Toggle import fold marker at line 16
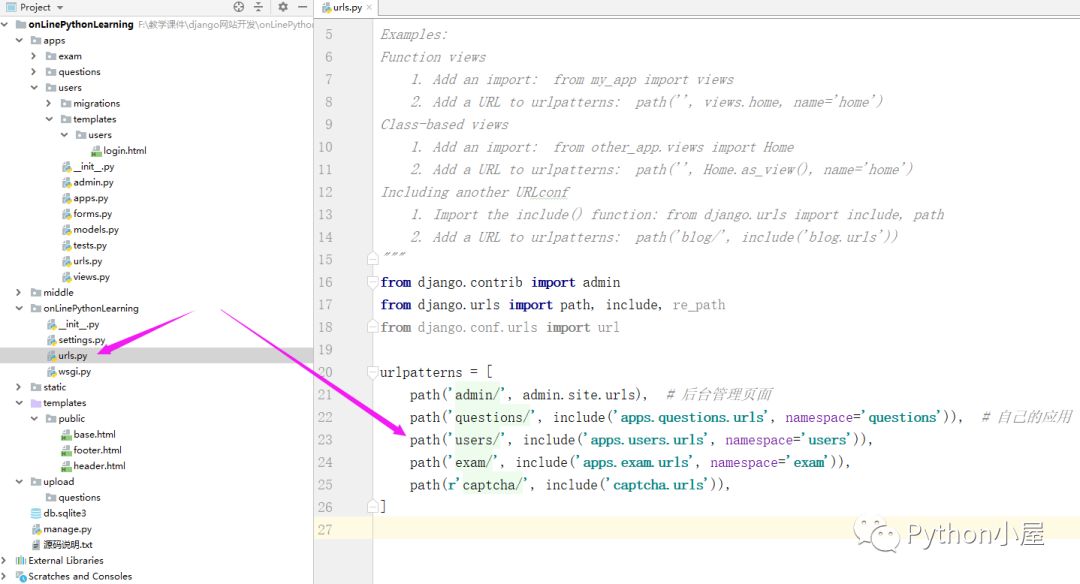Viewport: 1080px width, 584px height. 373,282
